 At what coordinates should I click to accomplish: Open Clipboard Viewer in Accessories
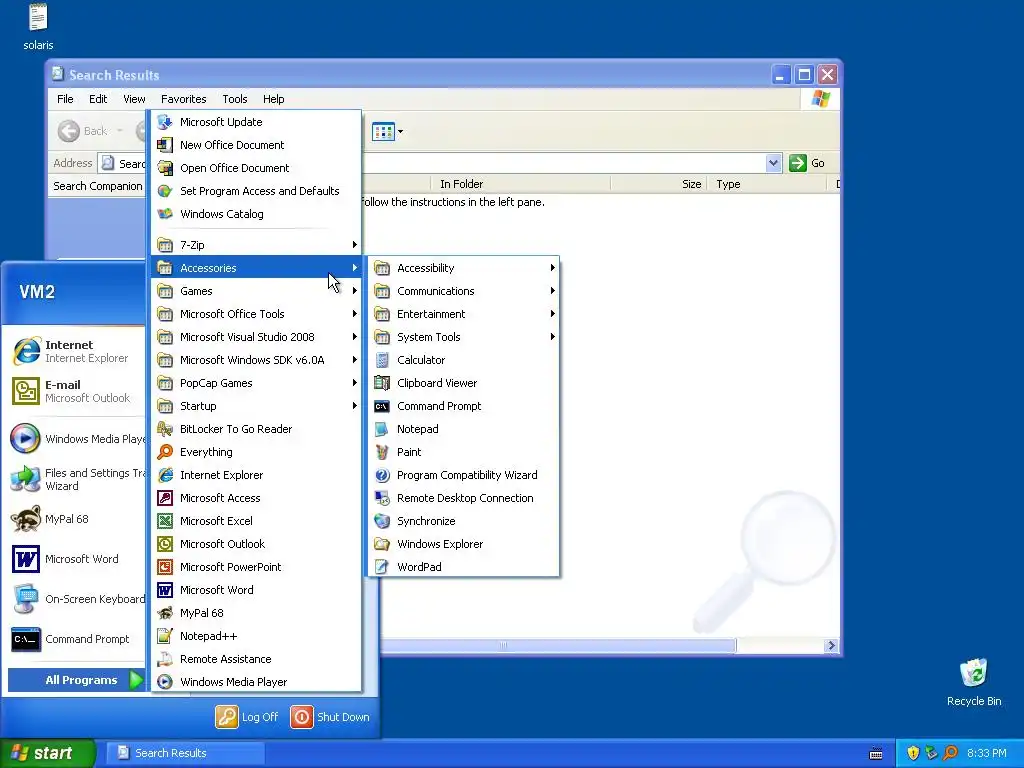(x=464, y=383)
